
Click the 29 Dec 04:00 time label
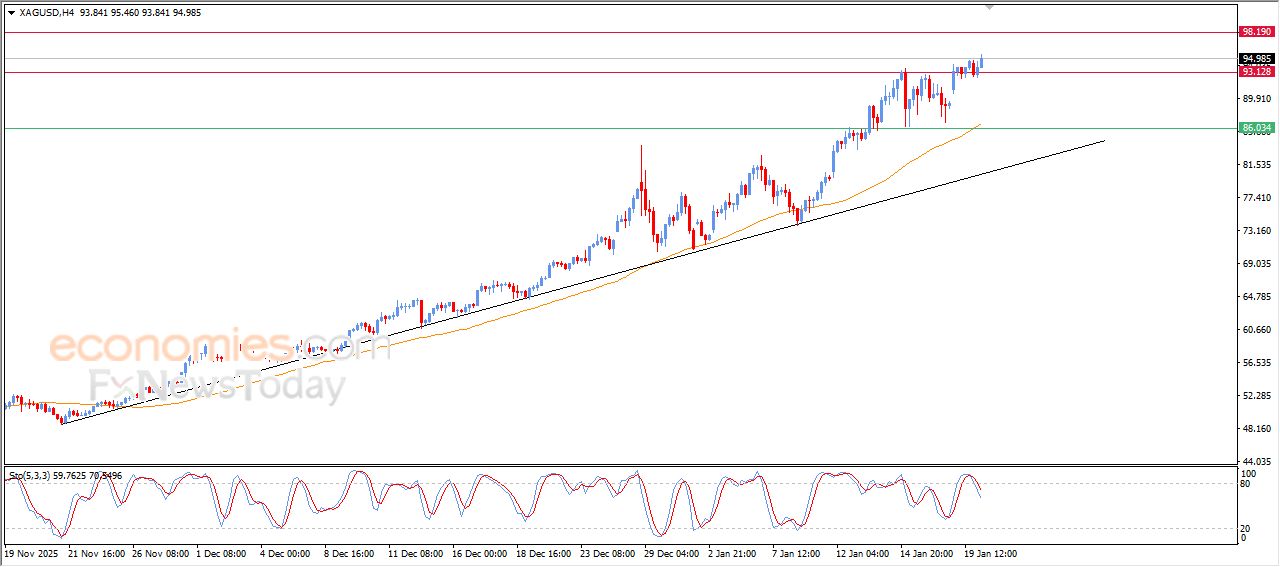[671, 552]
